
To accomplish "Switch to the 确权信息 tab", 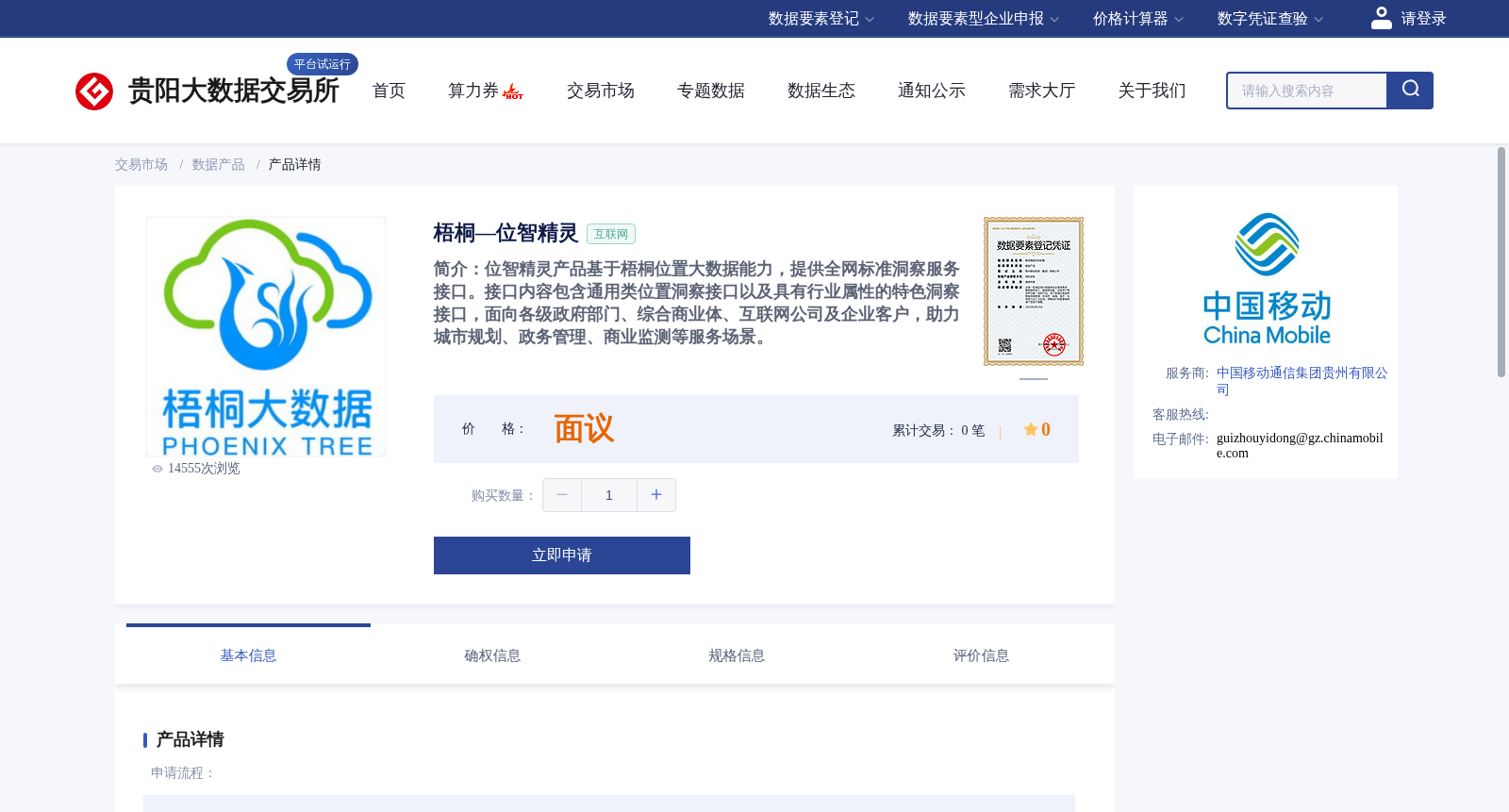I will pos(492,655).
